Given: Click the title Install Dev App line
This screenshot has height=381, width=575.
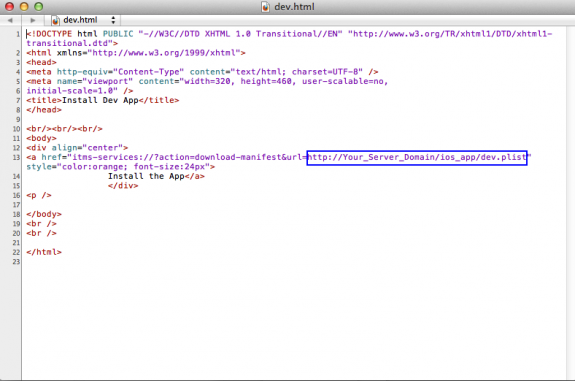Looking at the screenshot, I should coord(103,100).
